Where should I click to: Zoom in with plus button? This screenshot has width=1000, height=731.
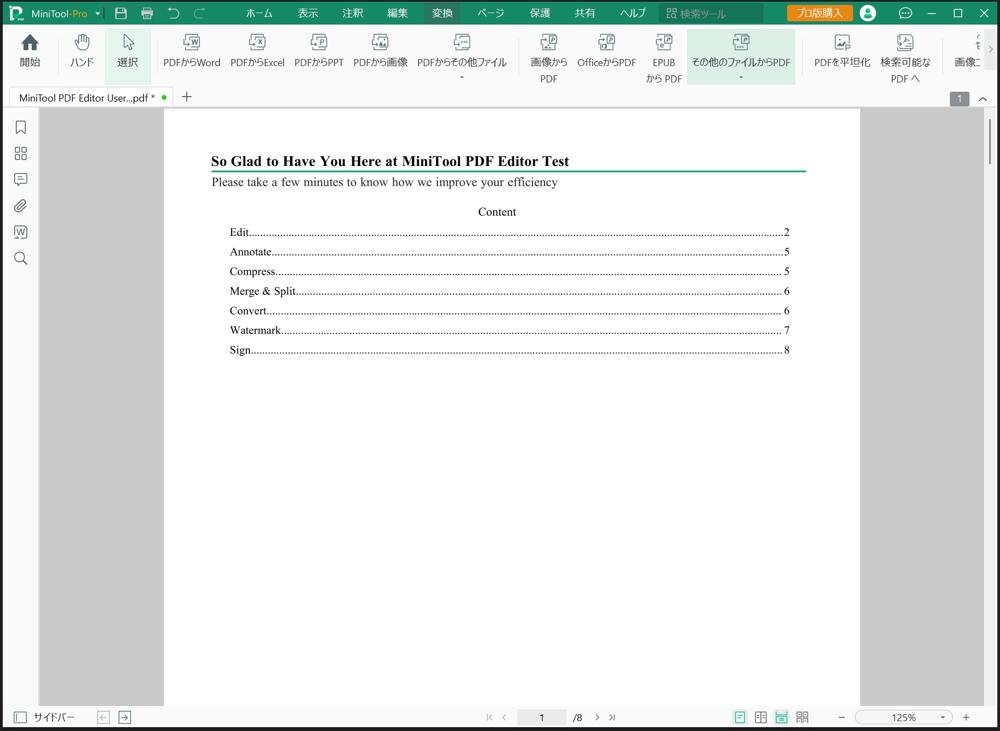coord(966,717)
